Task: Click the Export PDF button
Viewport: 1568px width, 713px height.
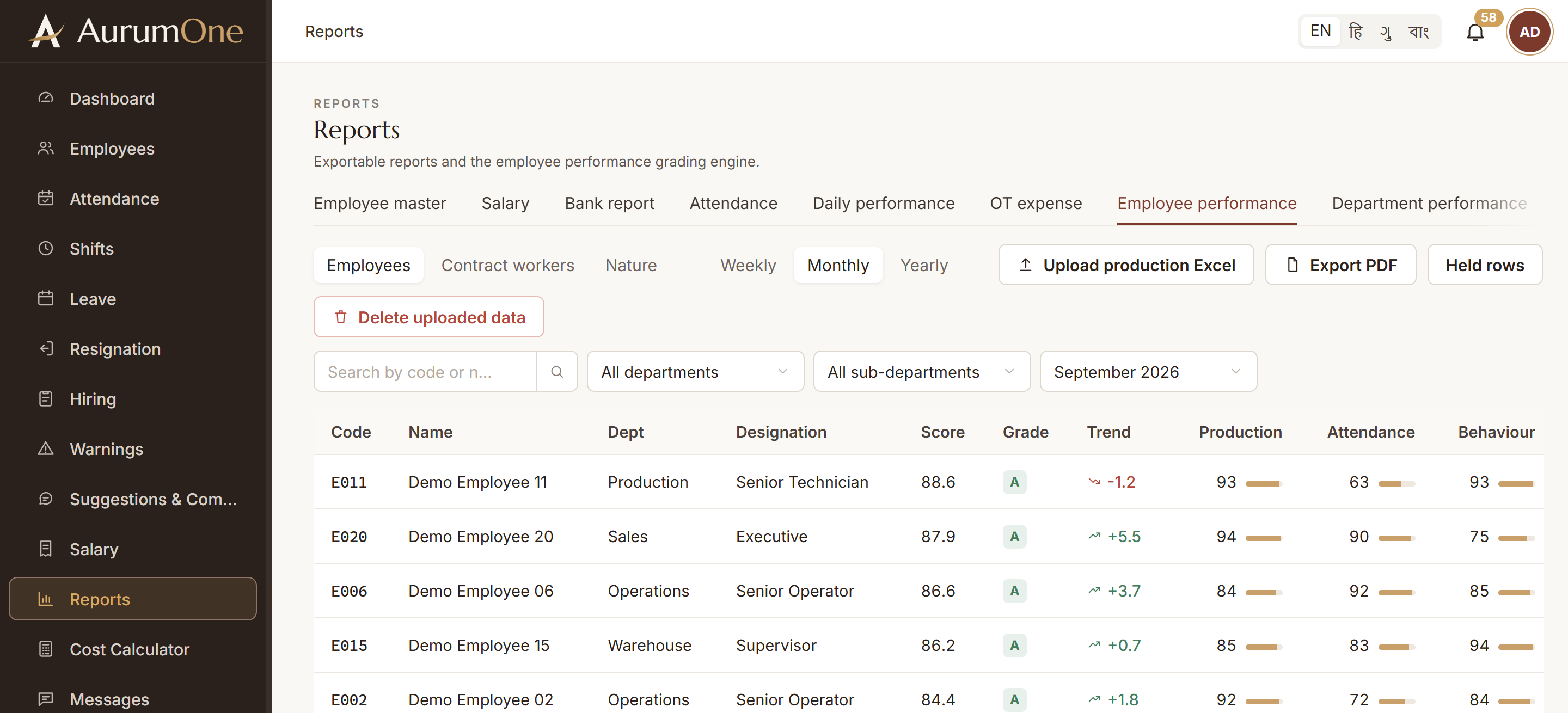Action: tap(1340, 265)
